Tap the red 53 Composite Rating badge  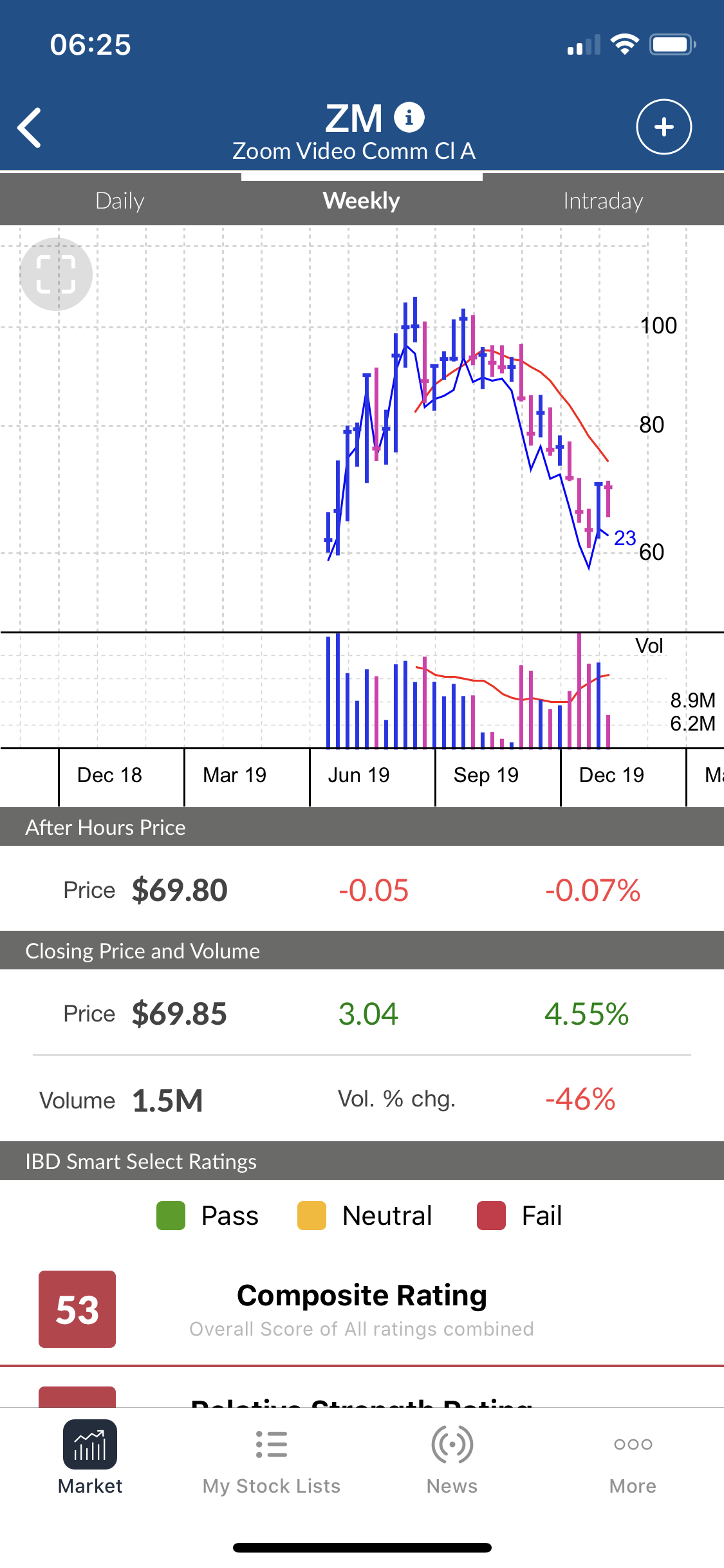coord(77,1309)
